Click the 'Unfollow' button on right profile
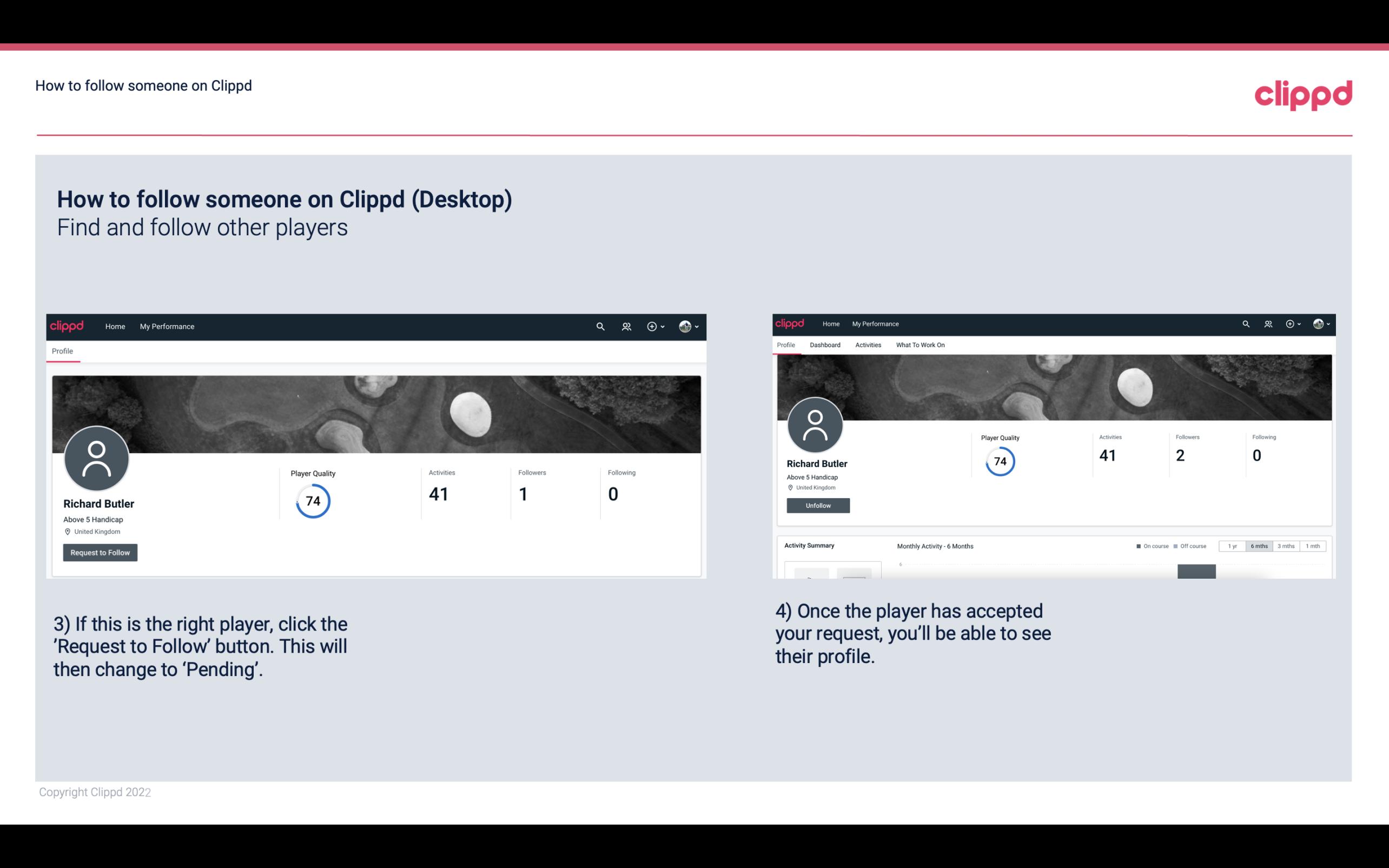 [x=818, y=505]
